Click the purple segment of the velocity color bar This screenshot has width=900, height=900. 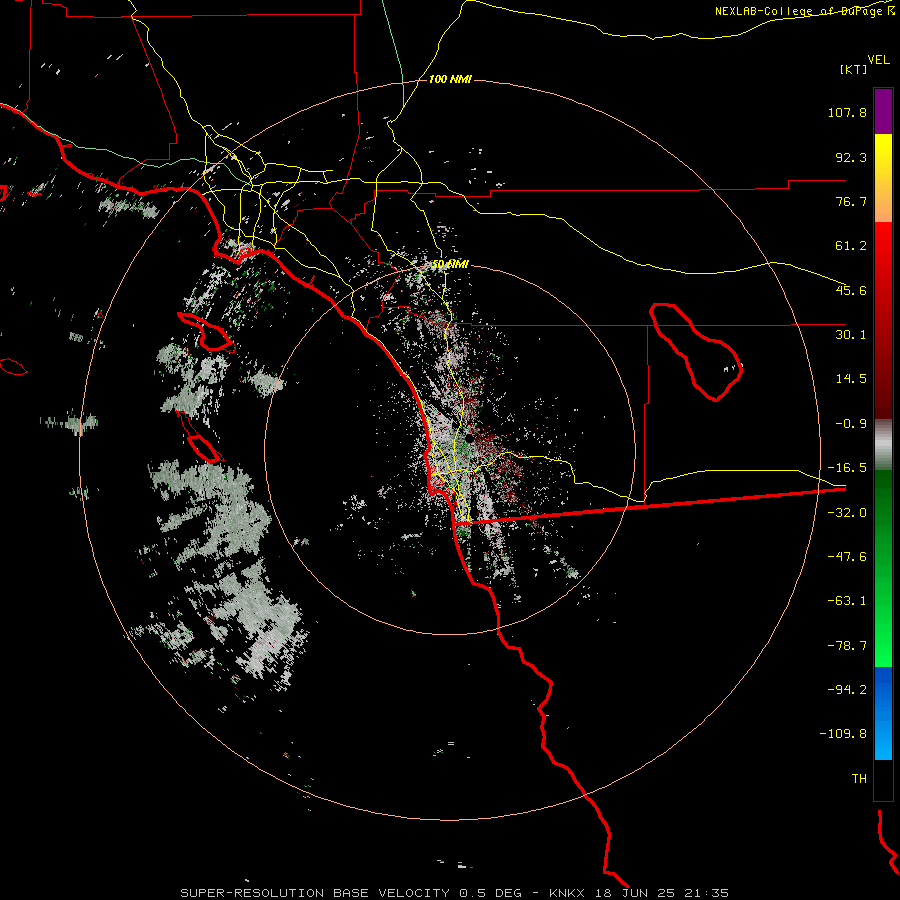(883, 111)
